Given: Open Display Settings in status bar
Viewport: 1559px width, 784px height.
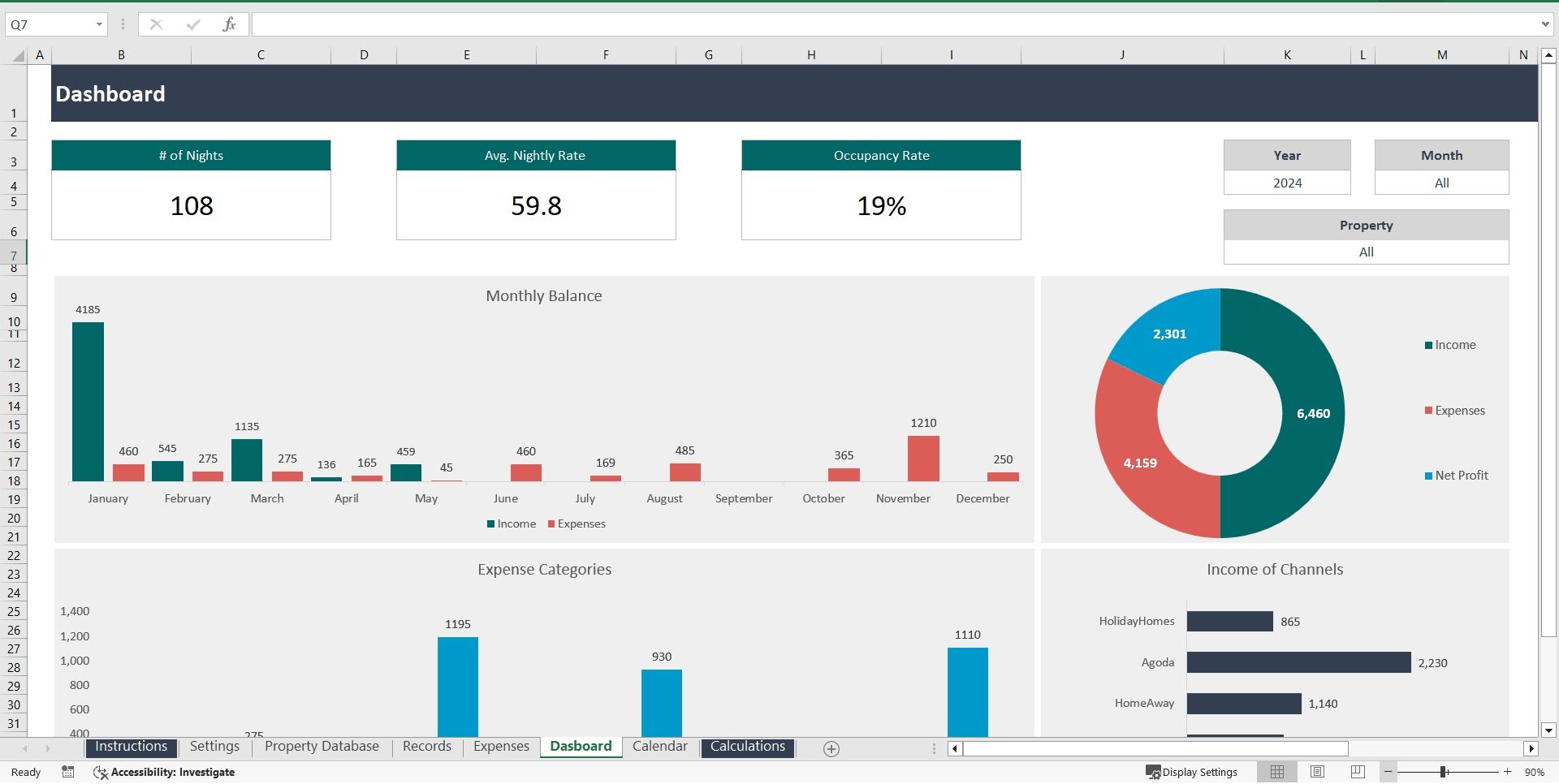Looking at the screenshot, I should [x=1191, y=772].
